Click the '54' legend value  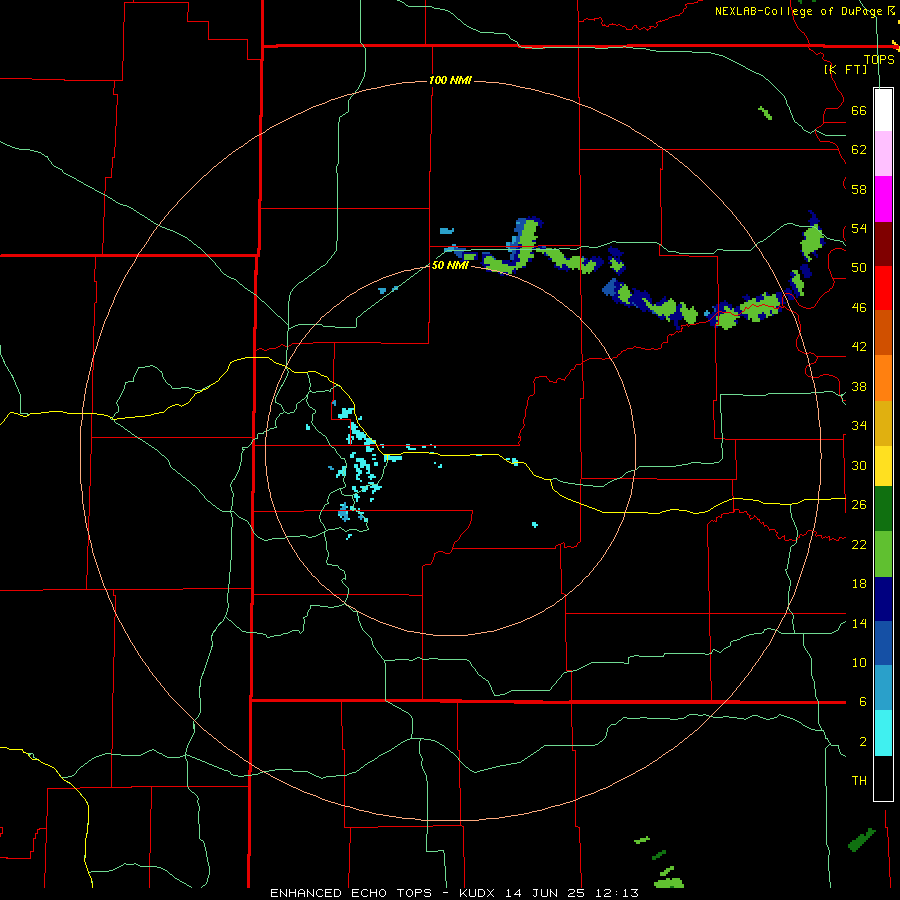[859, 228]
